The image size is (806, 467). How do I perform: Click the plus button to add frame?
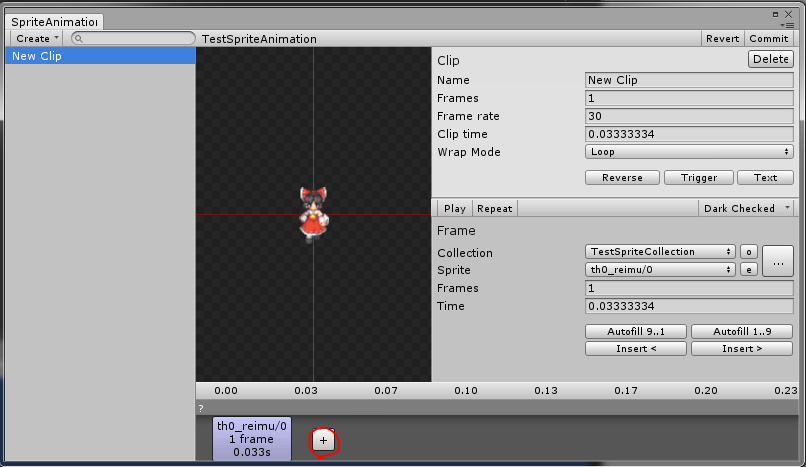click(323, 440)
